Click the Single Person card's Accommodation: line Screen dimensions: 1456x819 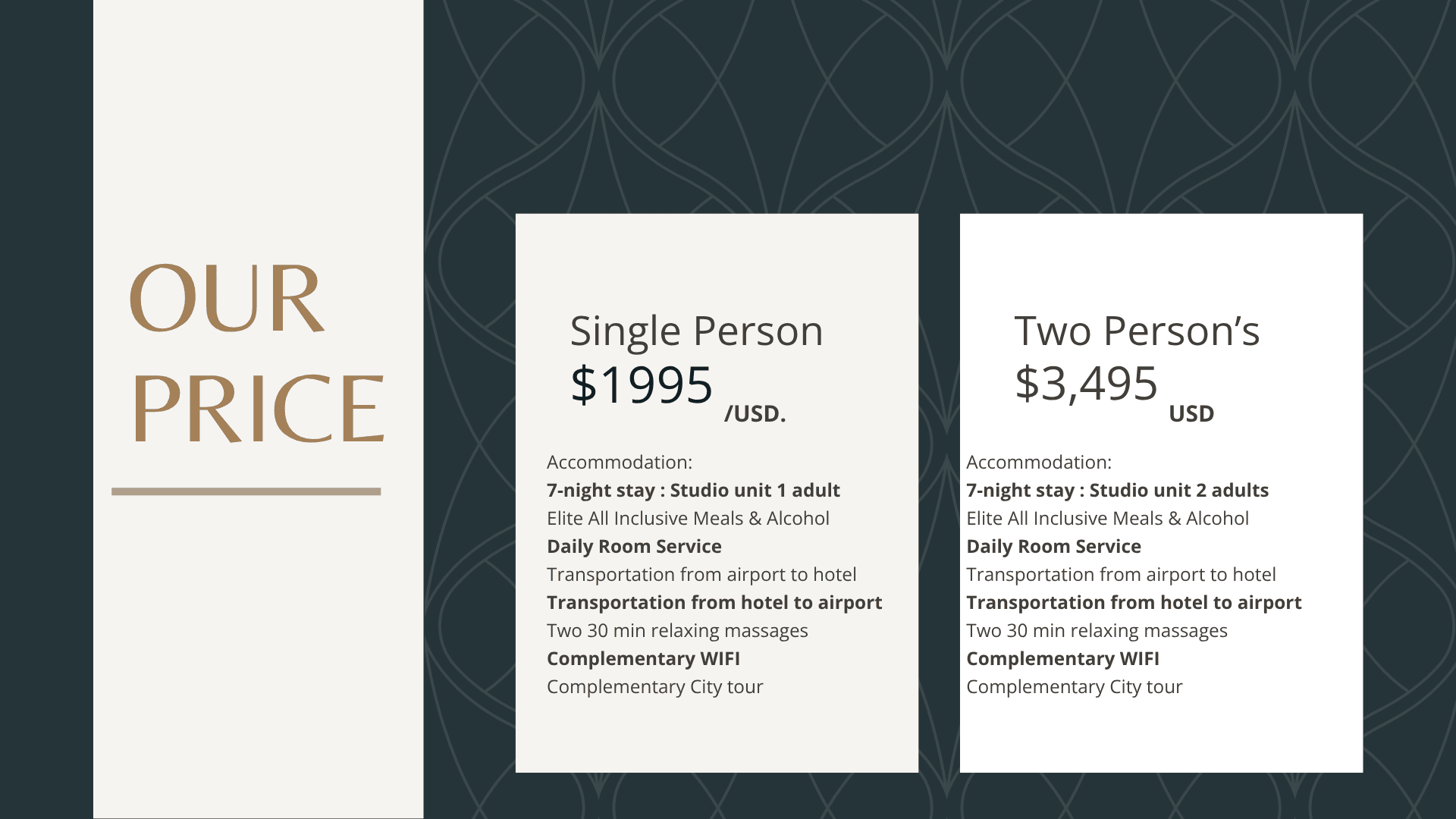coord(619,463)
